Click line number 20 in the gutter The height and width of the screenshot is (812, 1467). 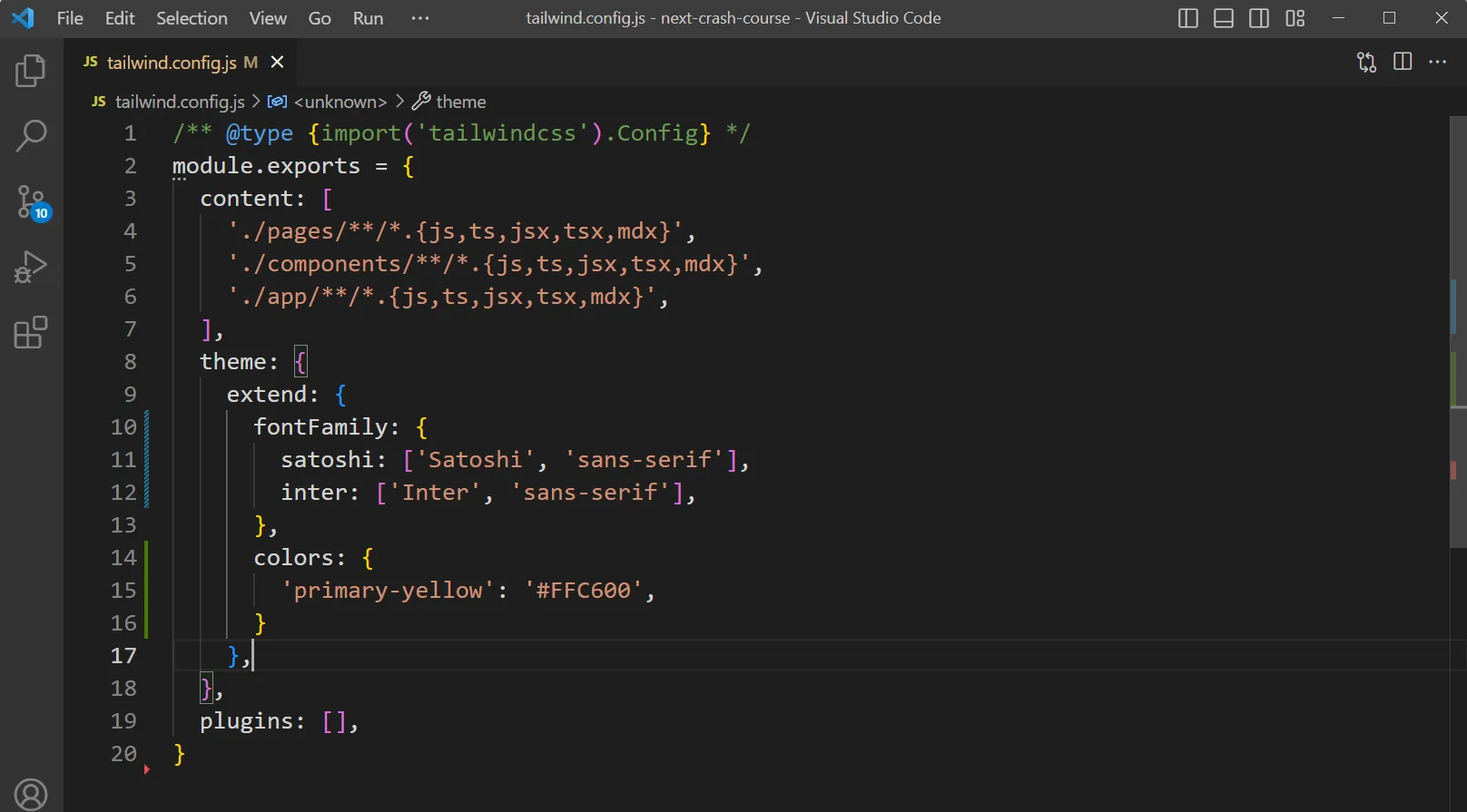[x=123, y=754]
